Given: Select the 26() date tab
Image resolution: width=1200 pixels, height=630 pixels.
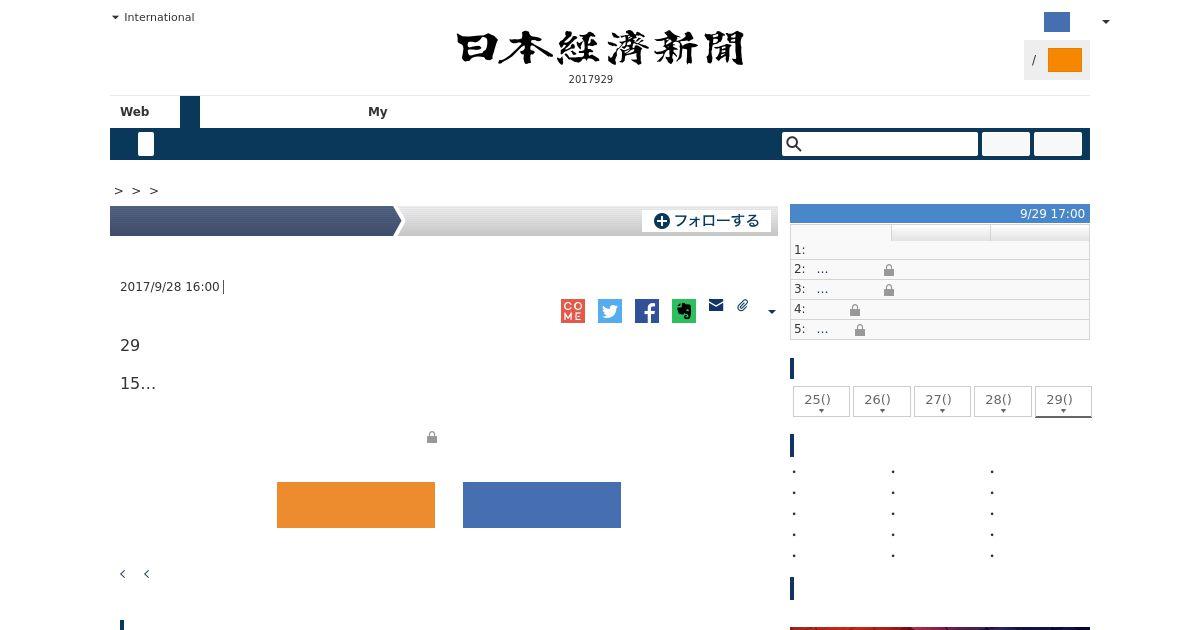Looking at the screenshot, I should point(881,401).
